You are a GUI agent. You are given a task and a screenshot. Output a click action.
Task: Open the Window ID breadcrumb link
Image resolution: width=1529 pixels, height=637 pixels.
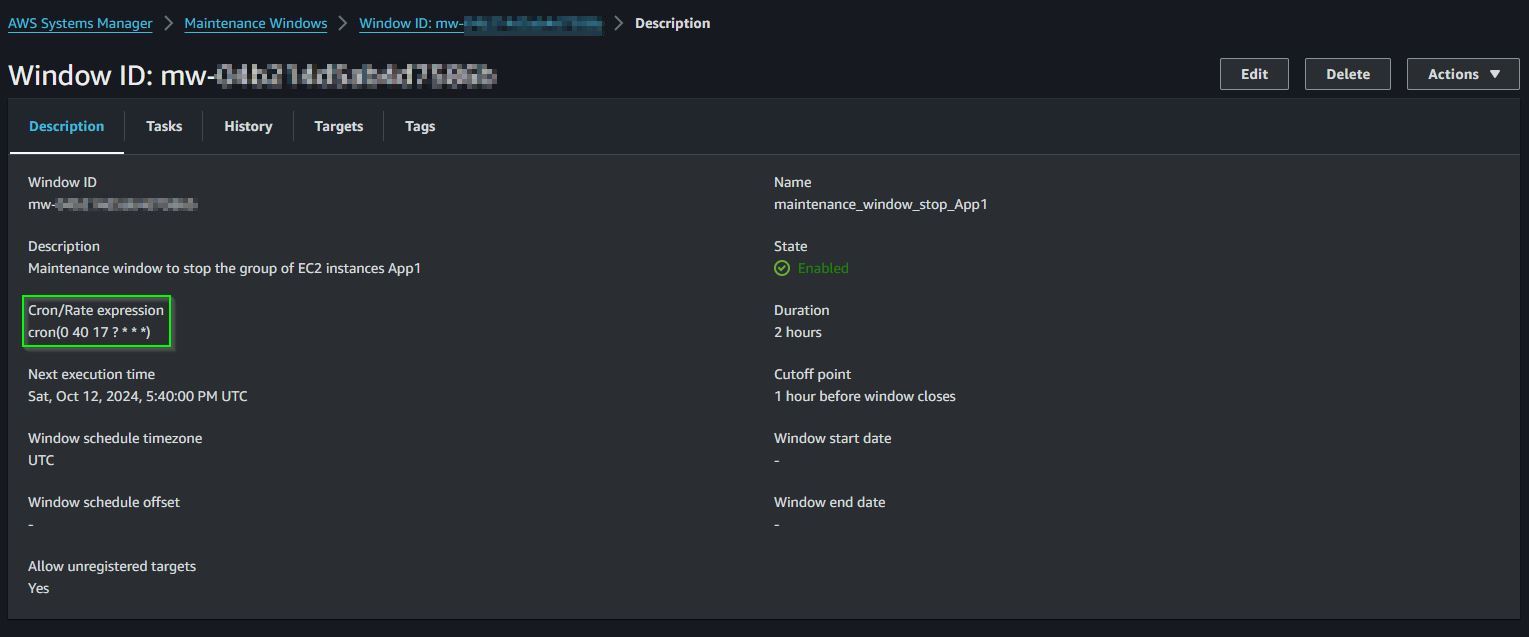pyautogui.click(x=481, y=23)
